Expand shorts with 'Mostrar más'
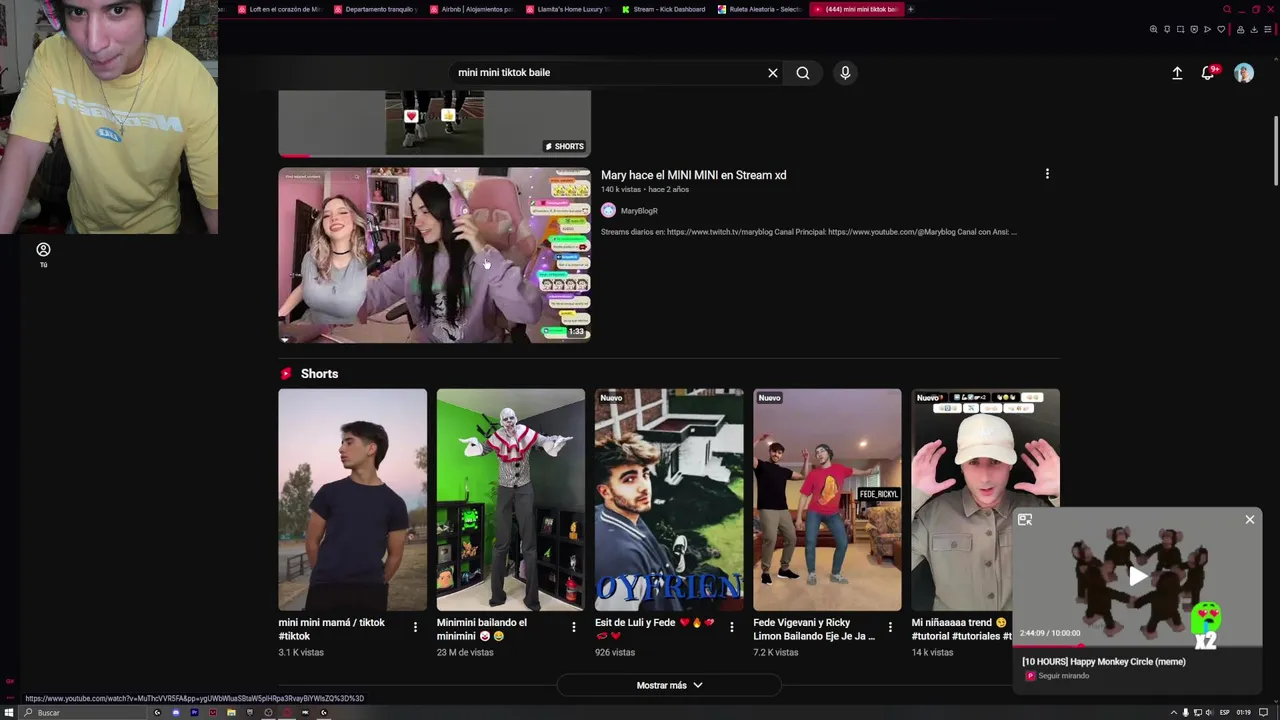This screenshot has height=720, width=1280. click(669, 685)
